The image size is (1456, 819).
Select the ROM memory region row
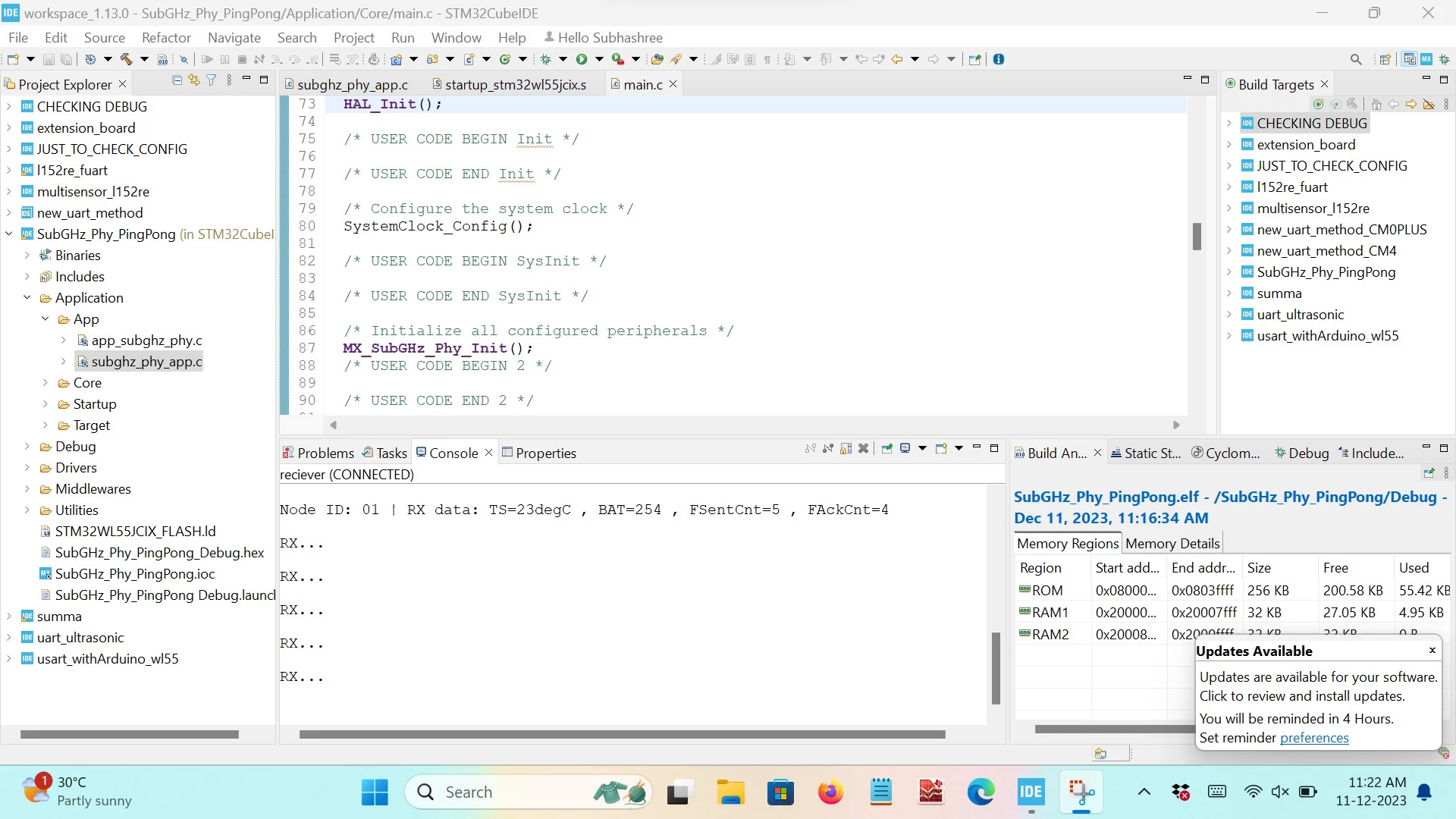pyautogui.click(x=1233, y=590)
